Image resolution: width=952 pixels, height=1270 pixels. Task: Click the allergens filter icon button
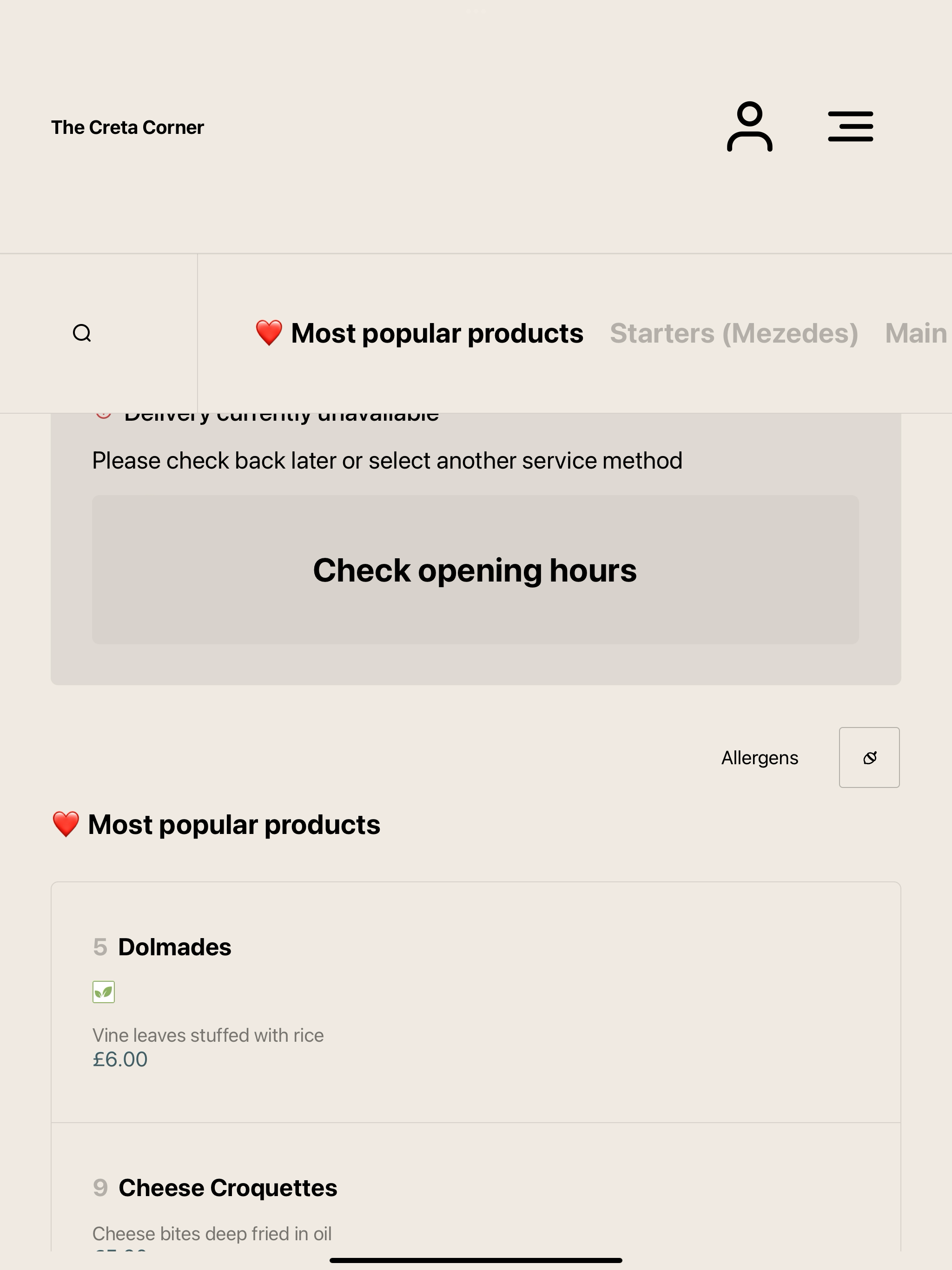coord(869,757)
